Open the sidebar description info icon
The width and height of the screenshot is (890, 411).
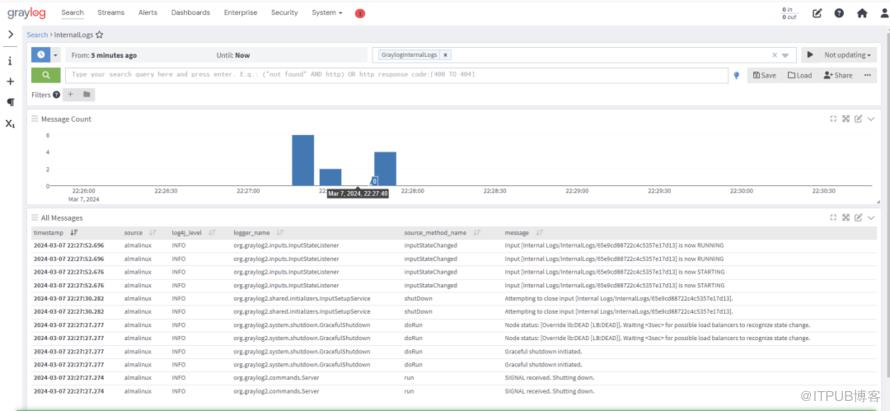10,61
